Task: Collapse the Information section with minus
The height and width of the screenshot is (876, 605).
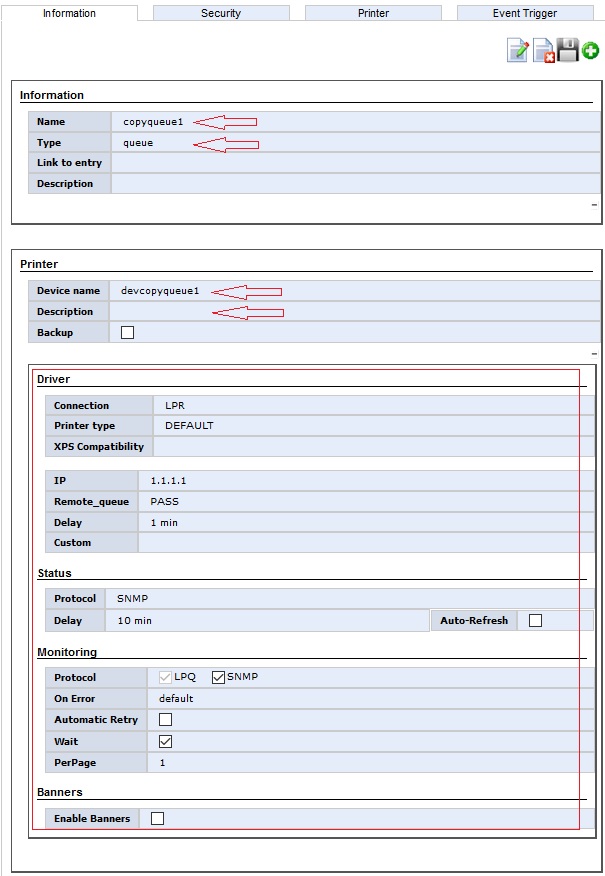Action: pyautogui.click(x=594, y=204)
